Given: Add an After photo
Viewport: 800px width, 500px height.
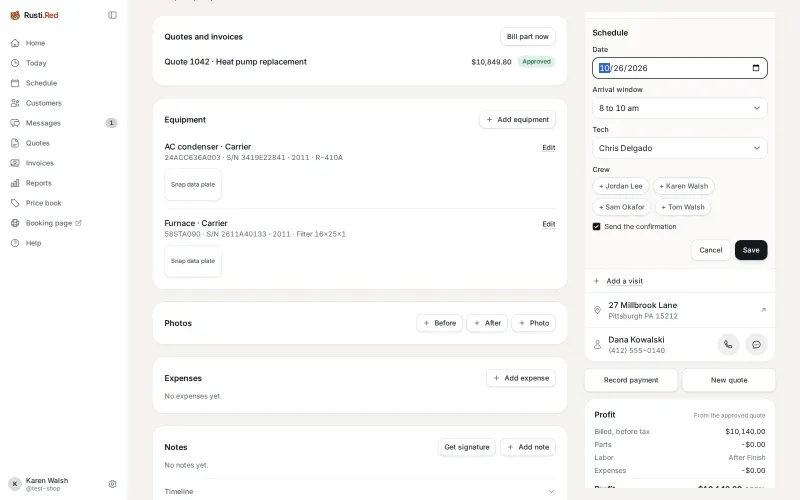Looking at the screenshot, I should (487, 323).
